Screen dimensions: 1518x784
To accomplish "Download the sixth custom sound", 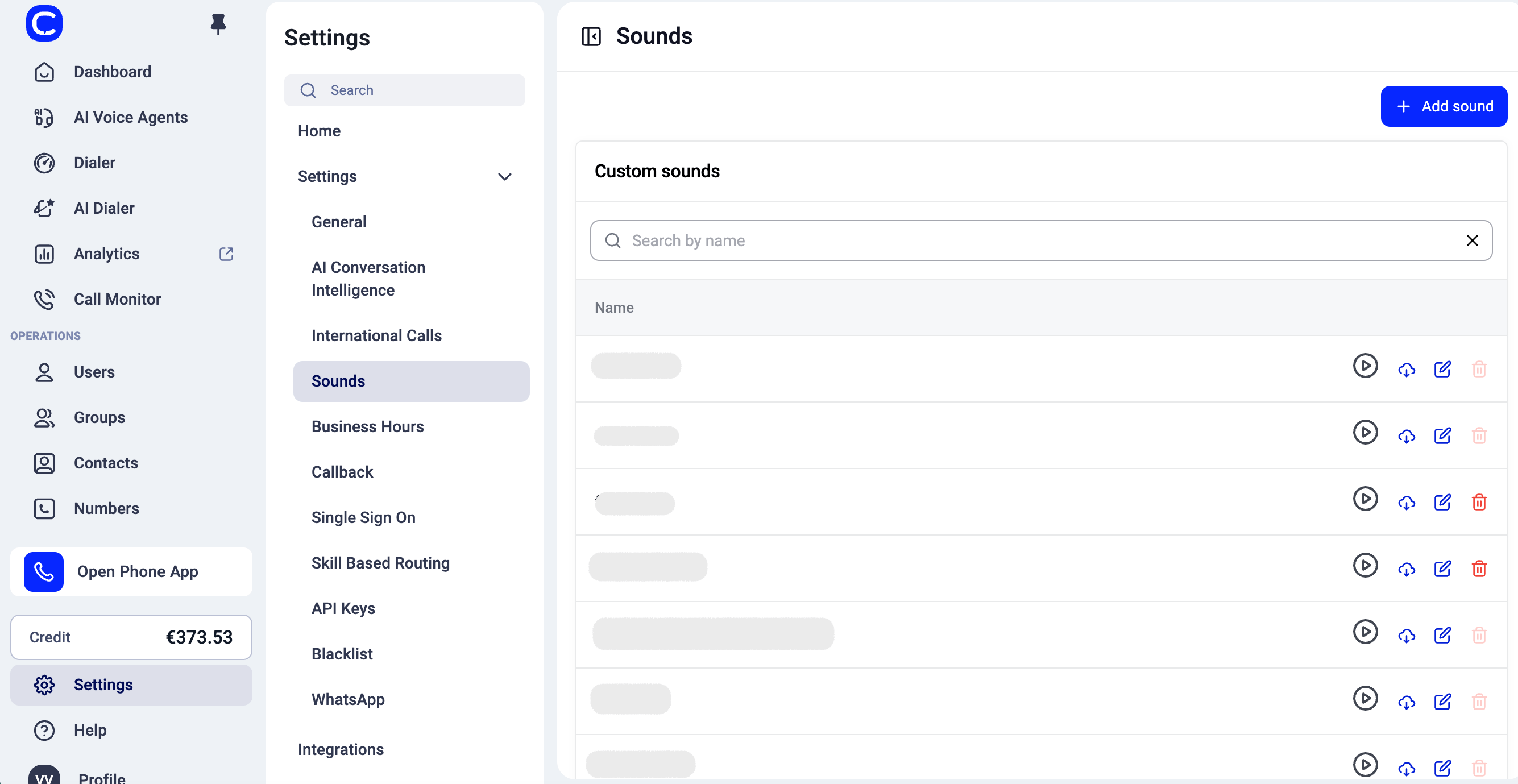I will click(1406, 703).
